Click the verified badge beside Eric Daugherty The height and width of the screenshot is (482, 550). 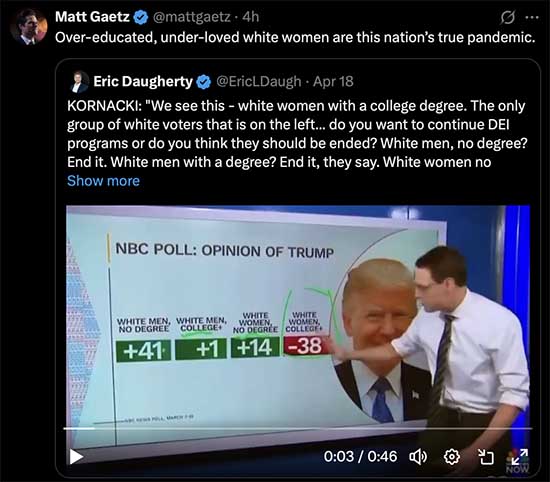(x=204, y=82)
